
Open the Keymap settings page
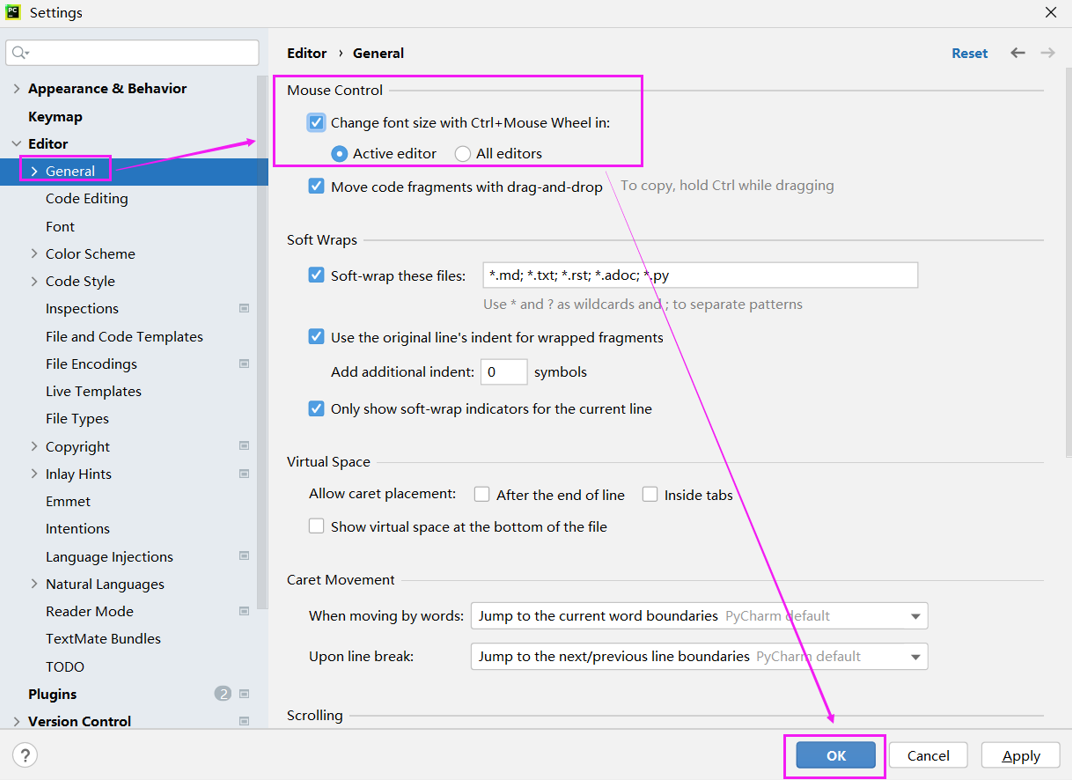55,117
